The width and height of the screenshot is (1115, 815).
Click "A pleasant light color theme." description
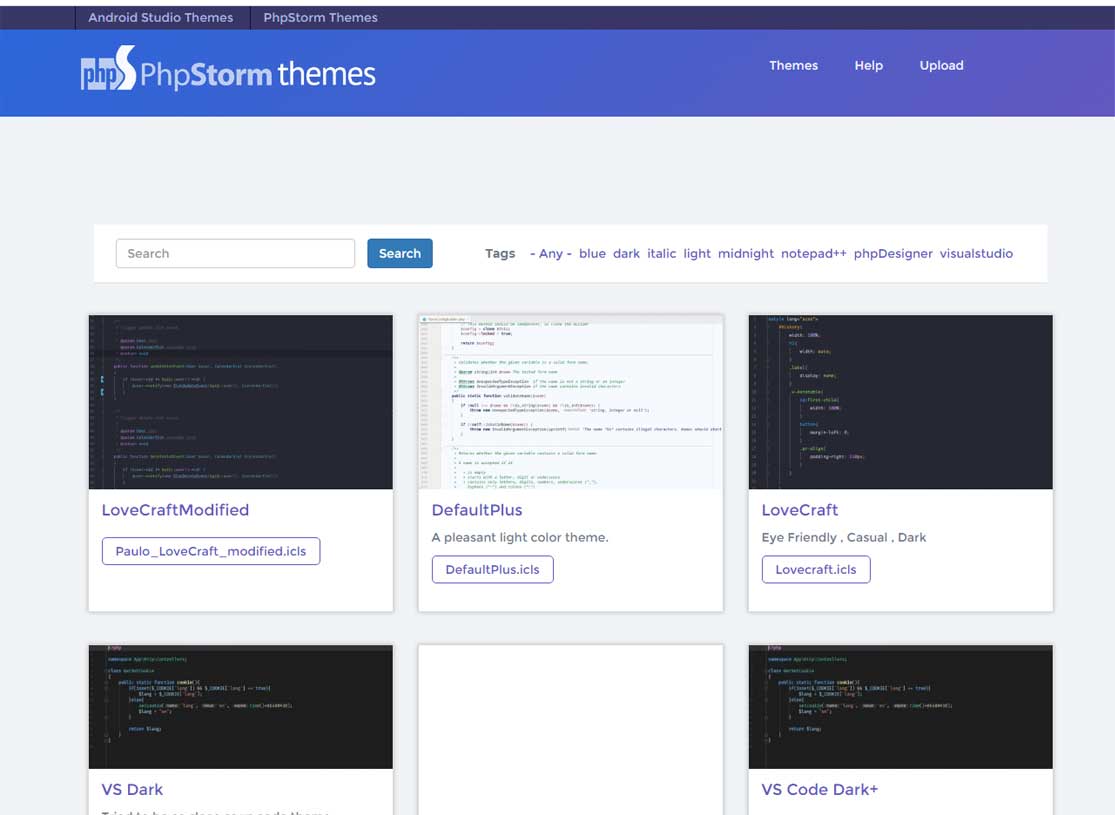coord(520,538)
